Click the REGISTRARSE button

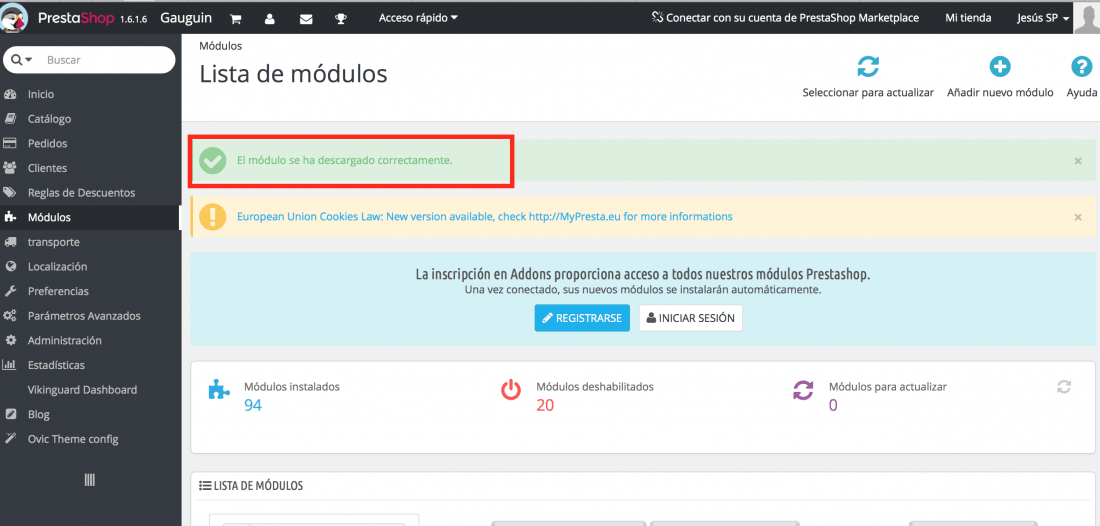point(582,318)
